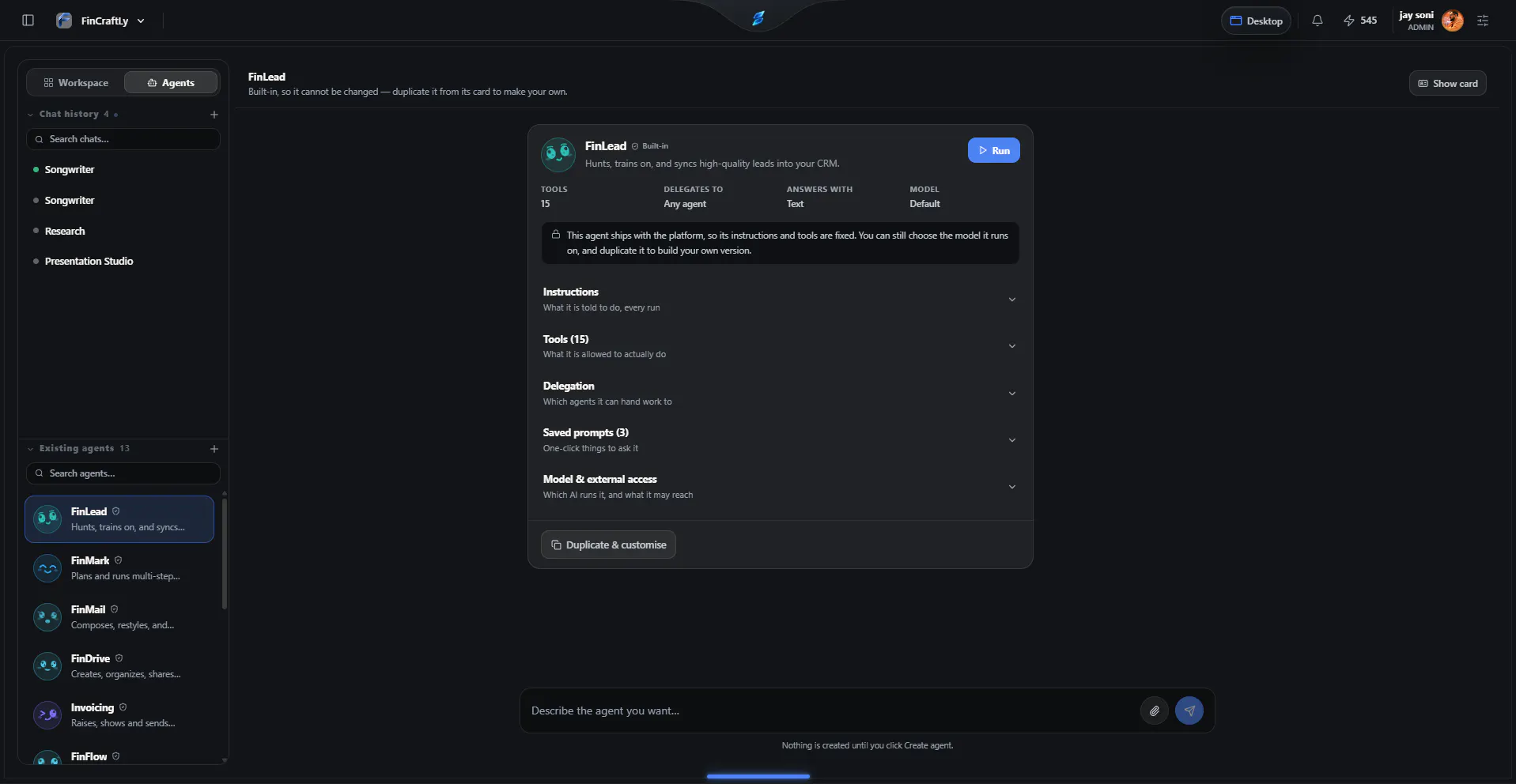Run the FinLead agent
The width and height of the screenshot is (1516, 784).
(993, 150)
